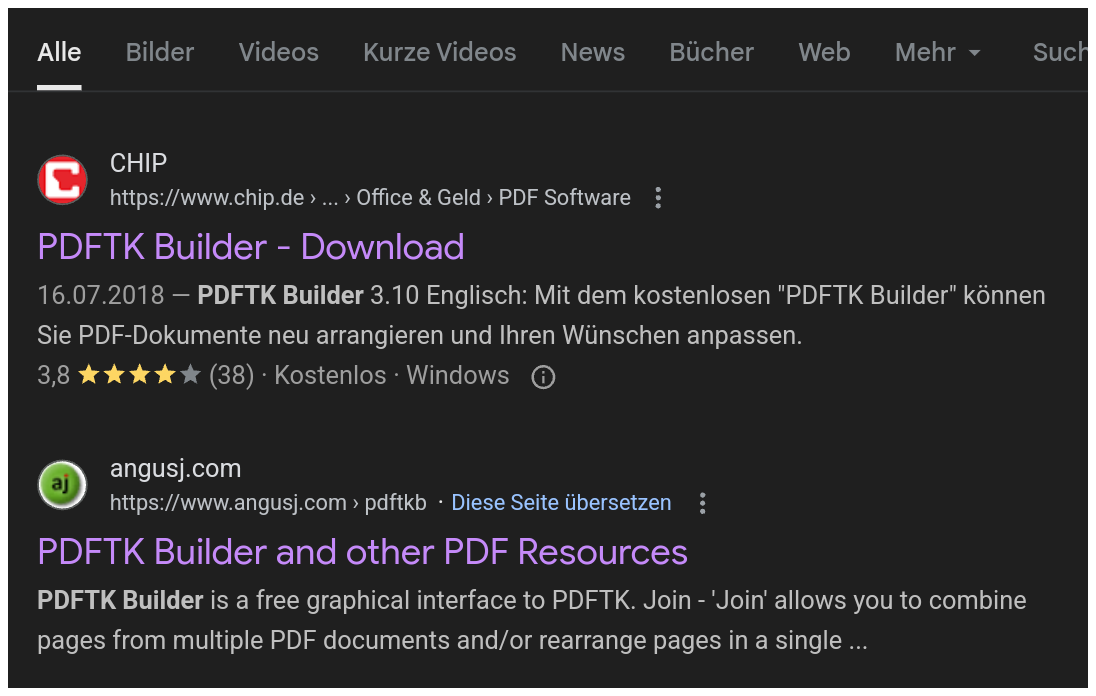Expand the Mehr dropdown

pos(937,52)
